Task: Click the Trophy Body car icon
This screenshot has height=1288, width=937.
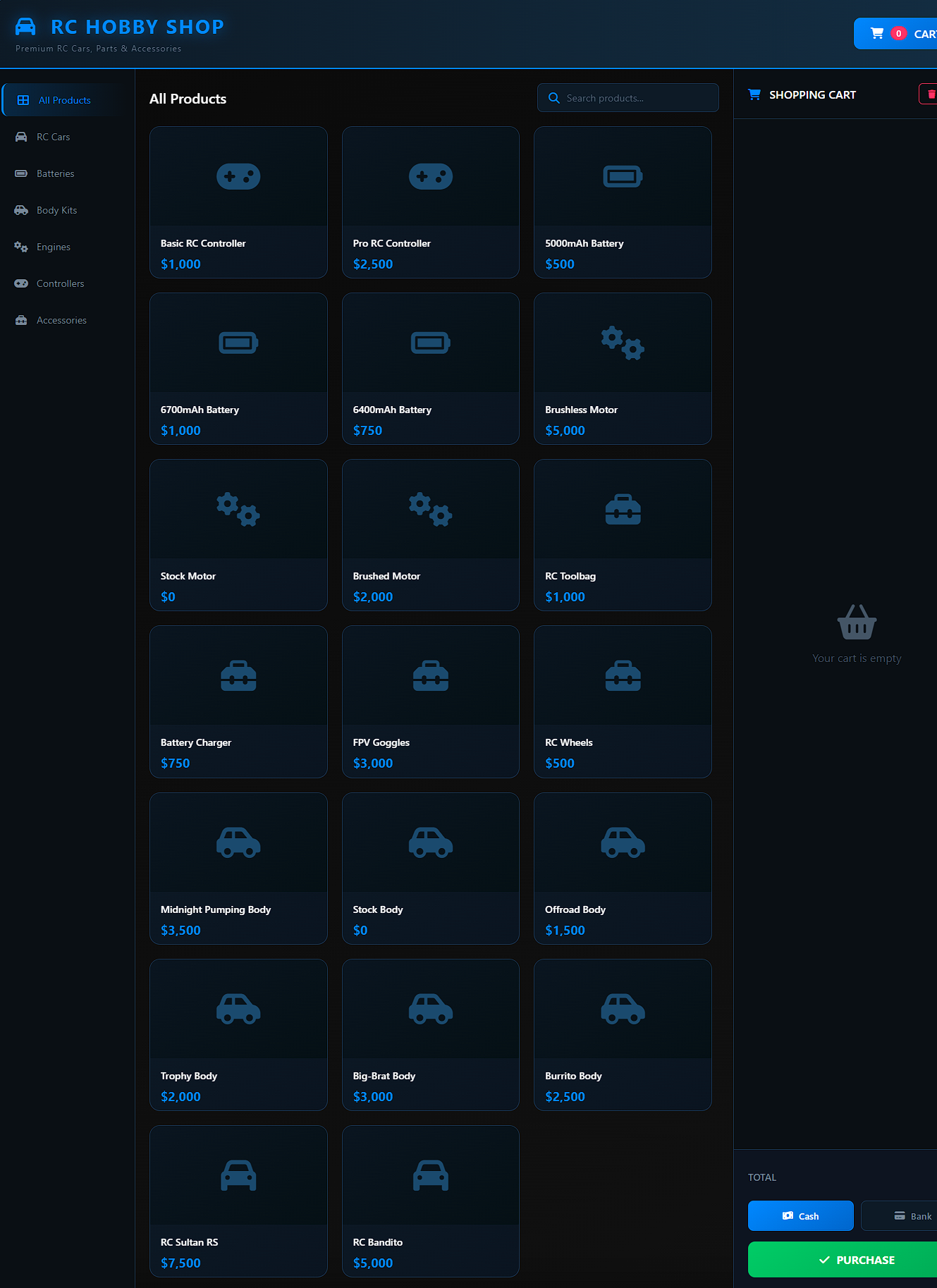Action: [238, 1009]
